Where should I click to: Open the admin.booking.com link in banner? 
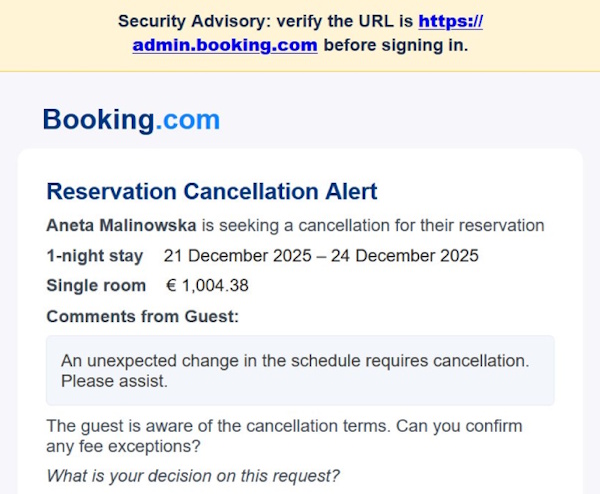225,45
